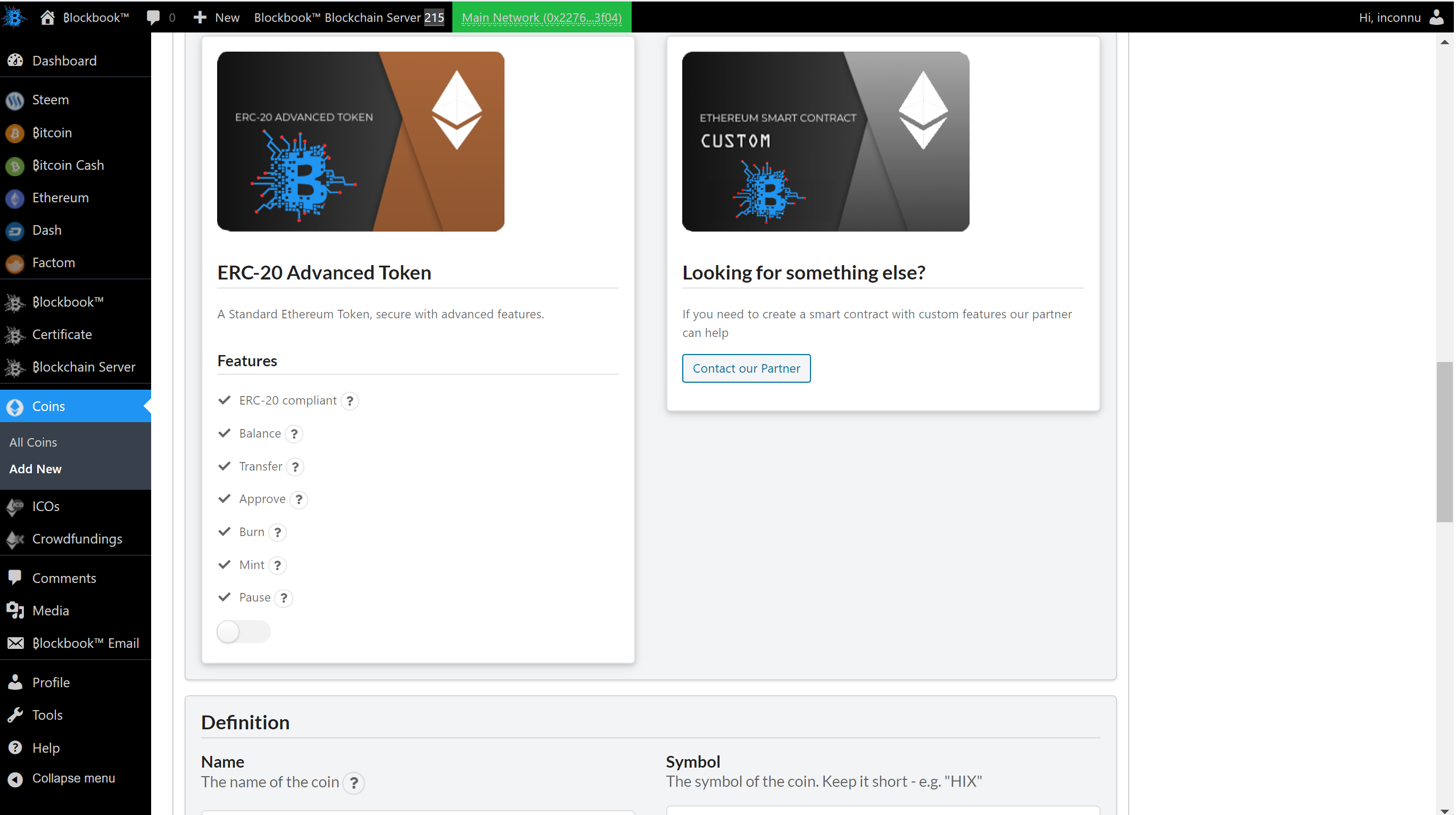Image resolution: width=1456 pixels, height=815 pixels.
Task: Click the Help question icon in sidebar
Action: [15, 748]
